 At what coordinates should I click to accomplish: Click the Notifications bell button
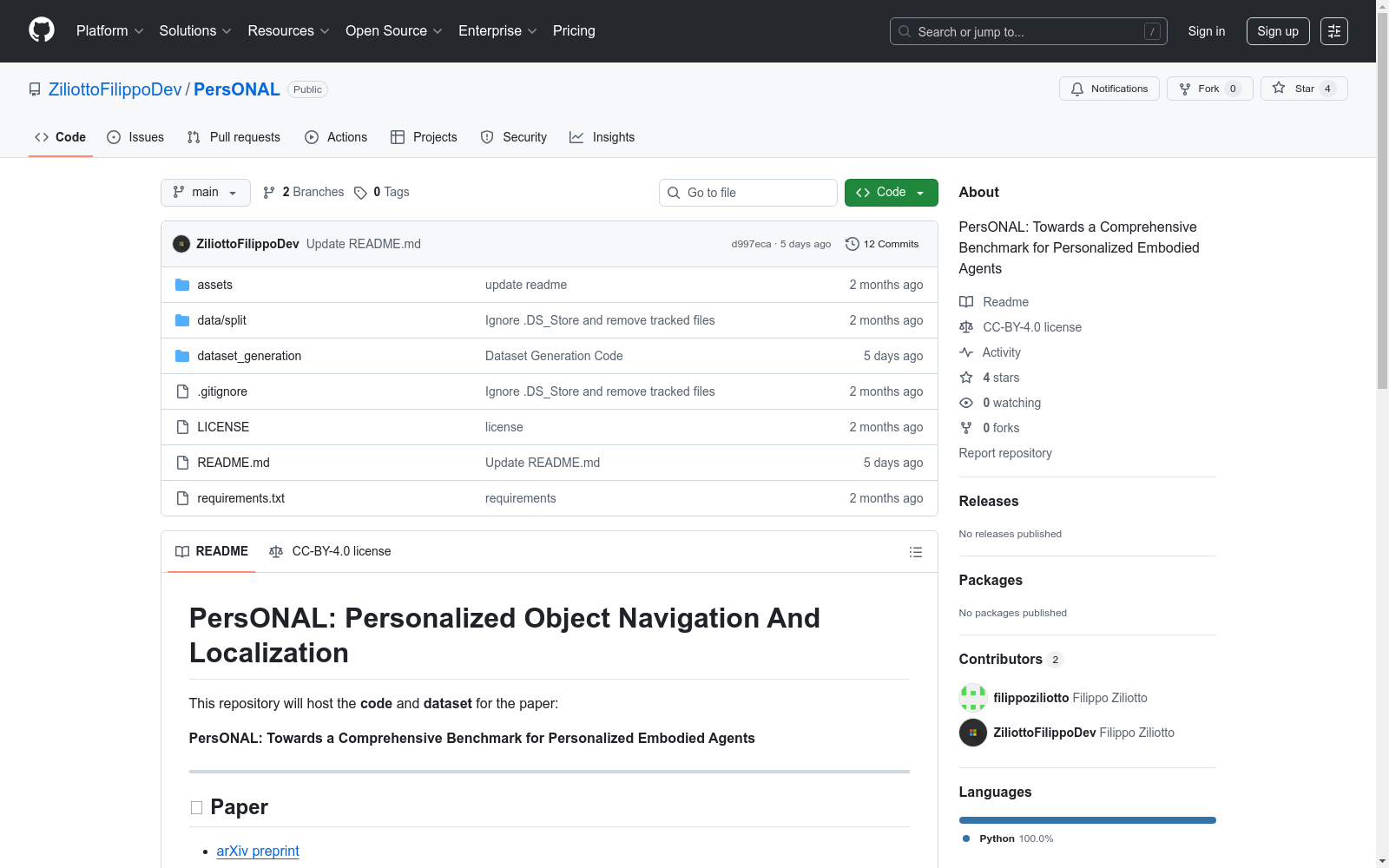pos(1109,89)
